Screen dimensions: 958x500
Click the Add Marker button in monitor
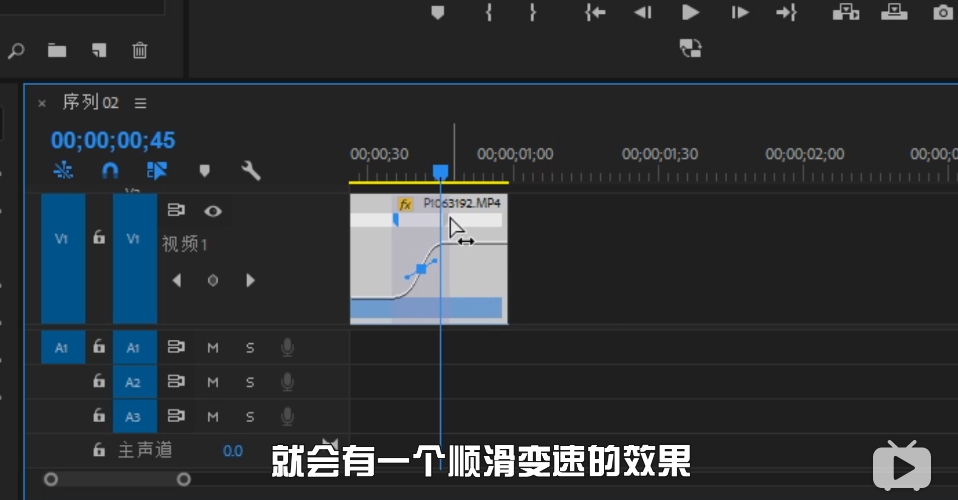(437, 12)
